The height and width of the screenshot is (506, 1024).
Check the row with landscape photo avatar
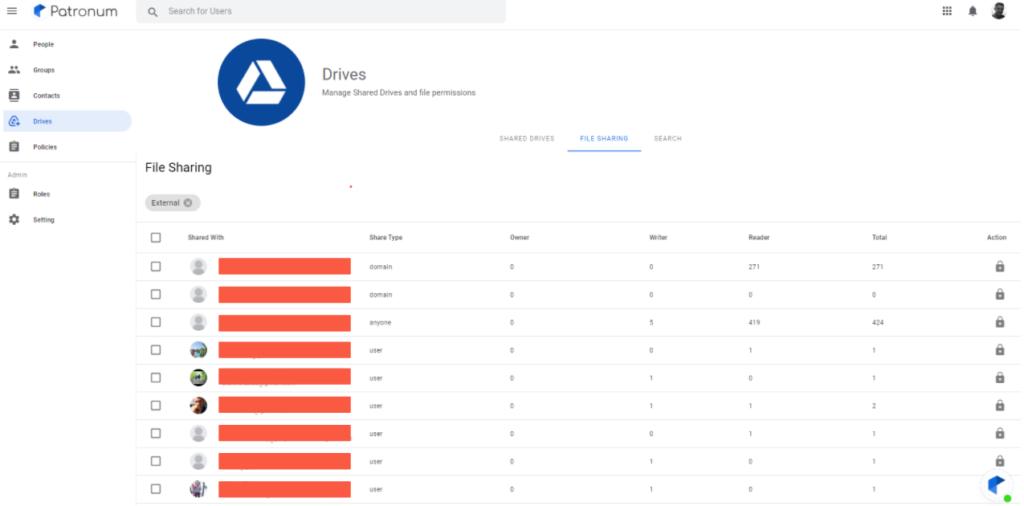coord(155,350)
